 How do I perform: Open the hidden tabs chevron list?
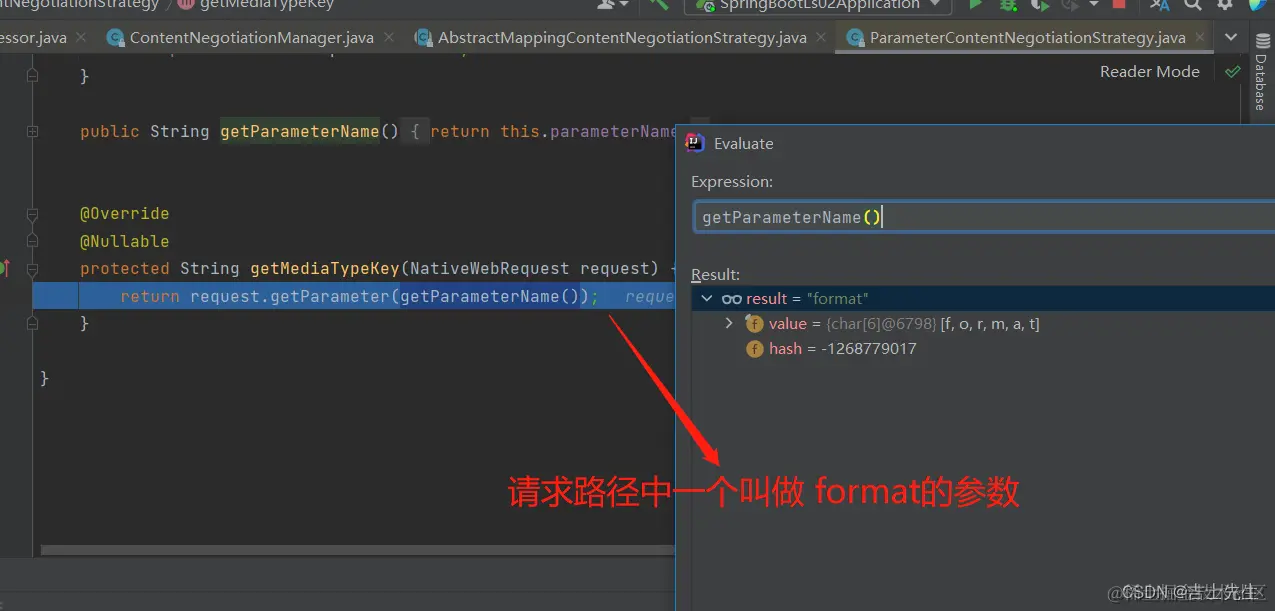point(1232,38)
